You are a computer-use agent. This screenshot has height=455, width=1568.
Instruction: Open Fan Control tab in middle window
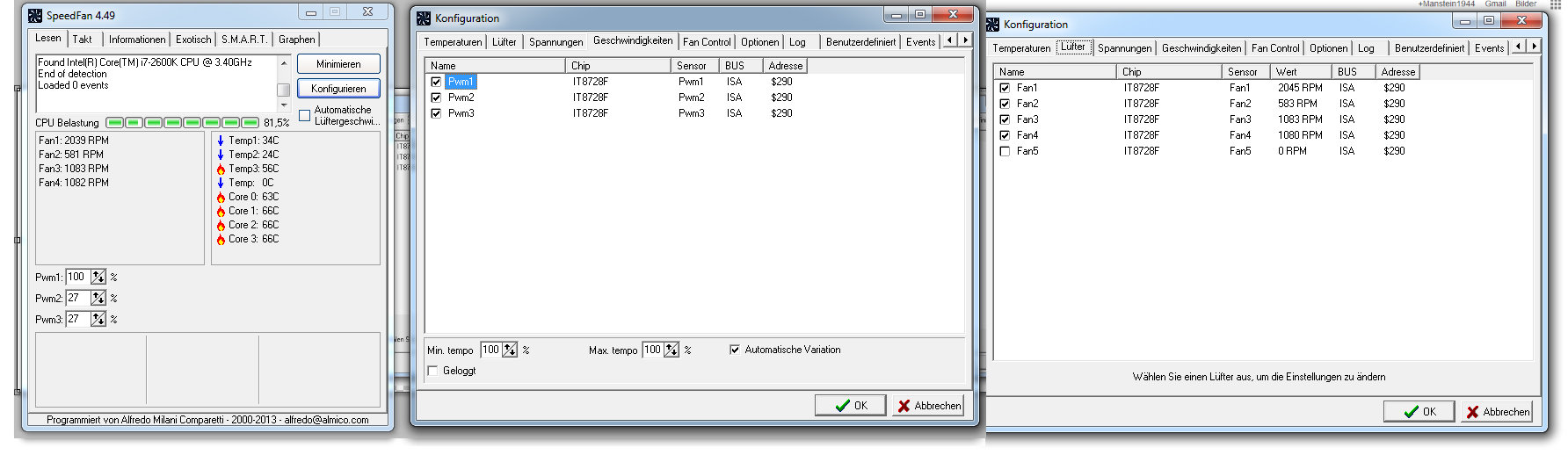click(707, 42)
